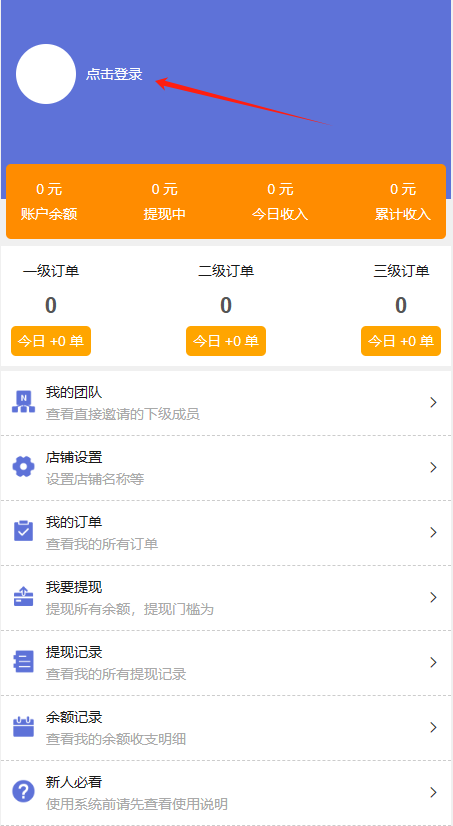453x826 pixels.
Task: Select the 账户余额 balance item
Action: pyautogui.click(x=49, y=202)
